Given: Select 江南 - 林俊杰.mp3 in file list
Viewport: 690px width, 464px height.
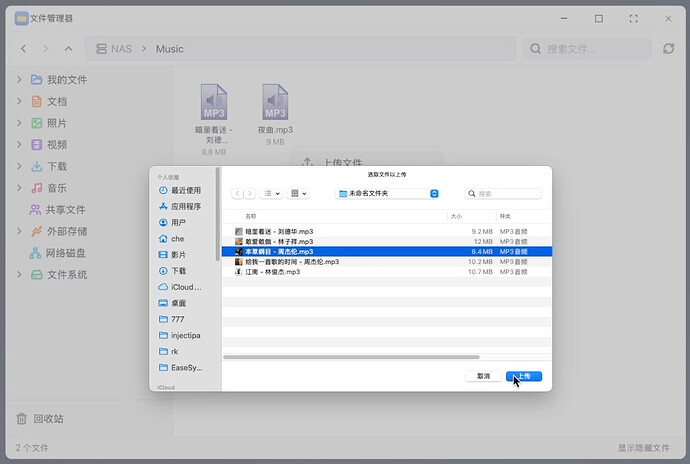Looking at the screenshot, I should 272,272.
